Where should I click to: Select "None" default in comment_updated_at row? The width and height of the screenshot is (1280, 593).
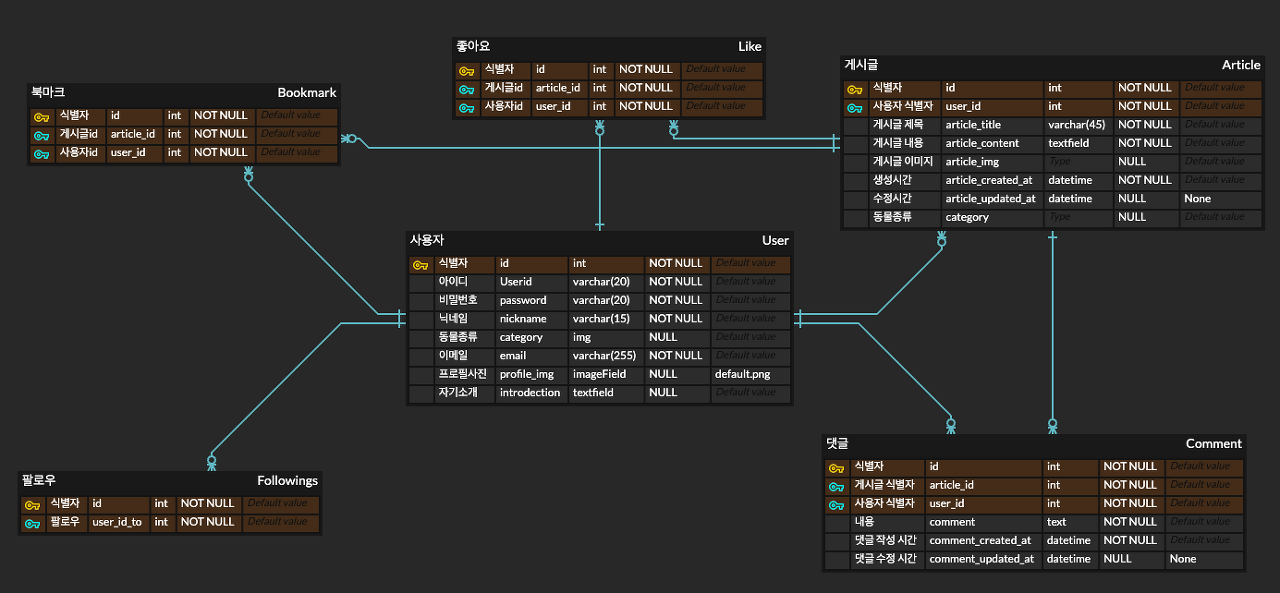(x=1183, y=560)
